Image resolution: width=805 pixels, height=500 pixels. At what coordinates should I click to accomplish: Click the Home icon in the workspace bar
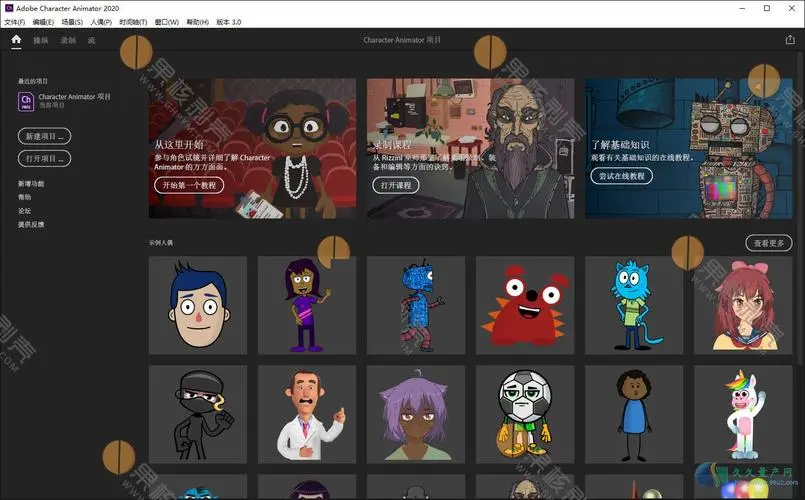16,40
